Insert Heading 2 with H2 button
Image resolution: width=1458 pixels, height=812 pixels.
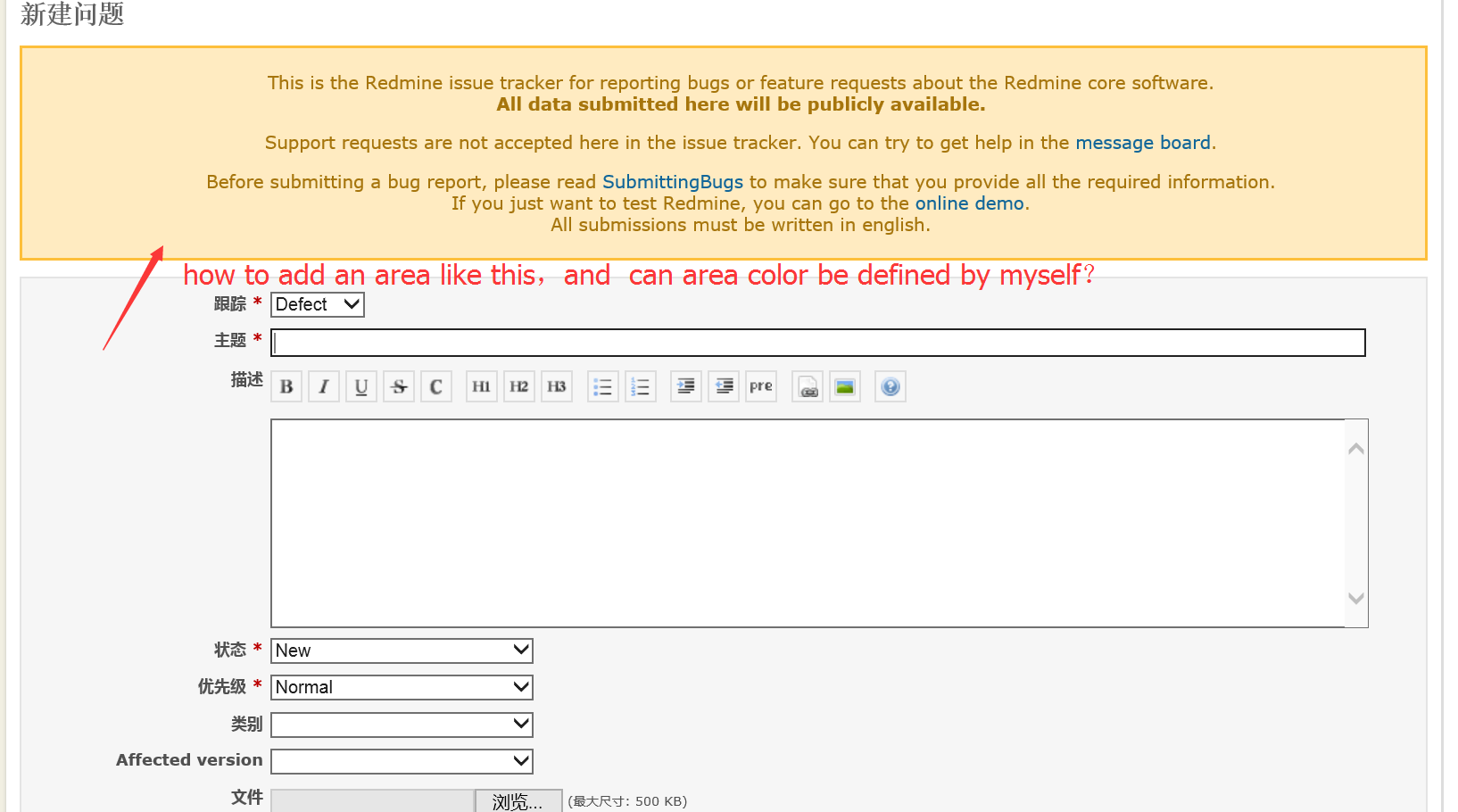[x=519, y=386]
